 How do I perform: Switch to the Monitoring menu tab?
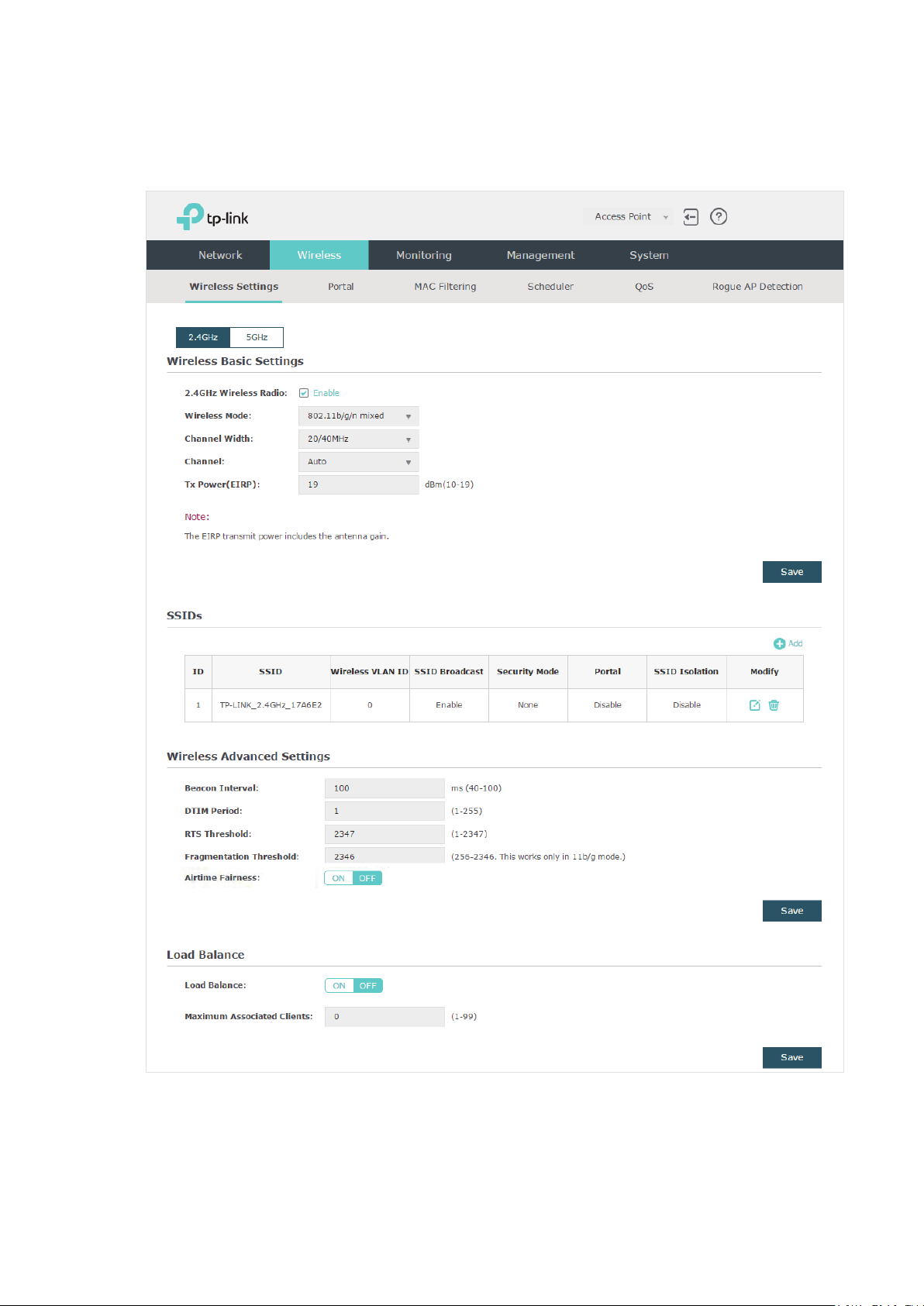coord(424,255)
